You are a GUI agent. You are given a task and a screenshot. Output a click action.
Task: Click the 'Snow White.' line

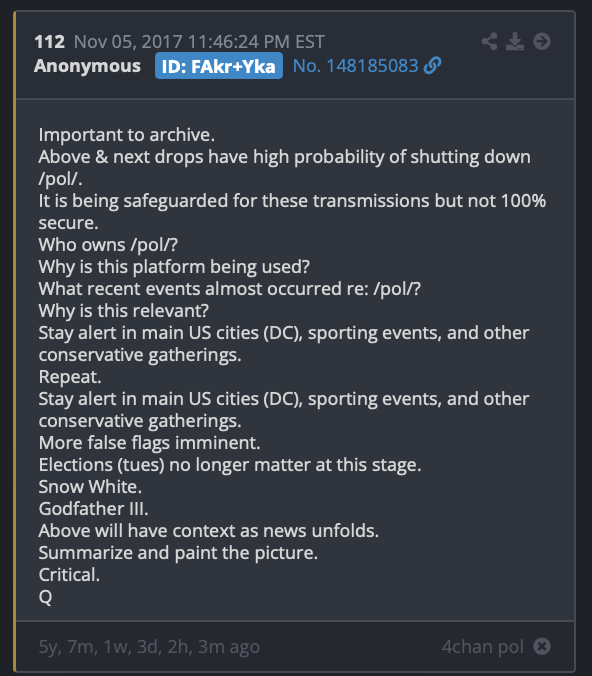[x=90, y=487]
